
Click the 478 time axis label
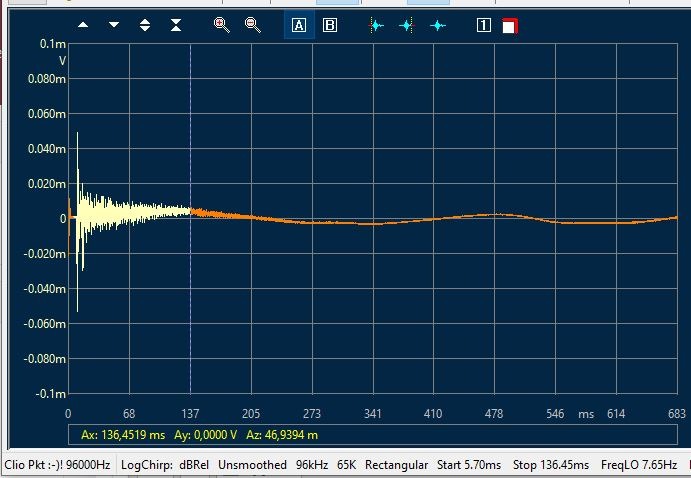pos(494,414)
